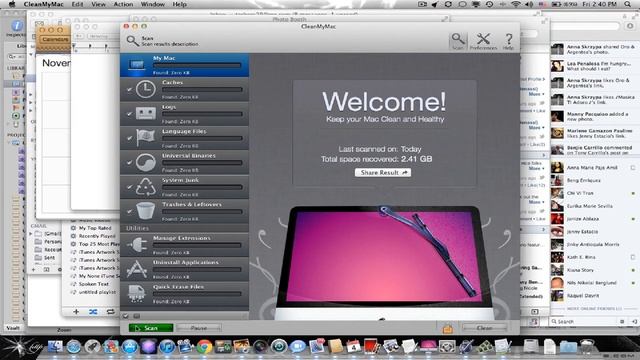Click the Logs cassette icon
Screen dimensions: 640x360
coord(146,113)
